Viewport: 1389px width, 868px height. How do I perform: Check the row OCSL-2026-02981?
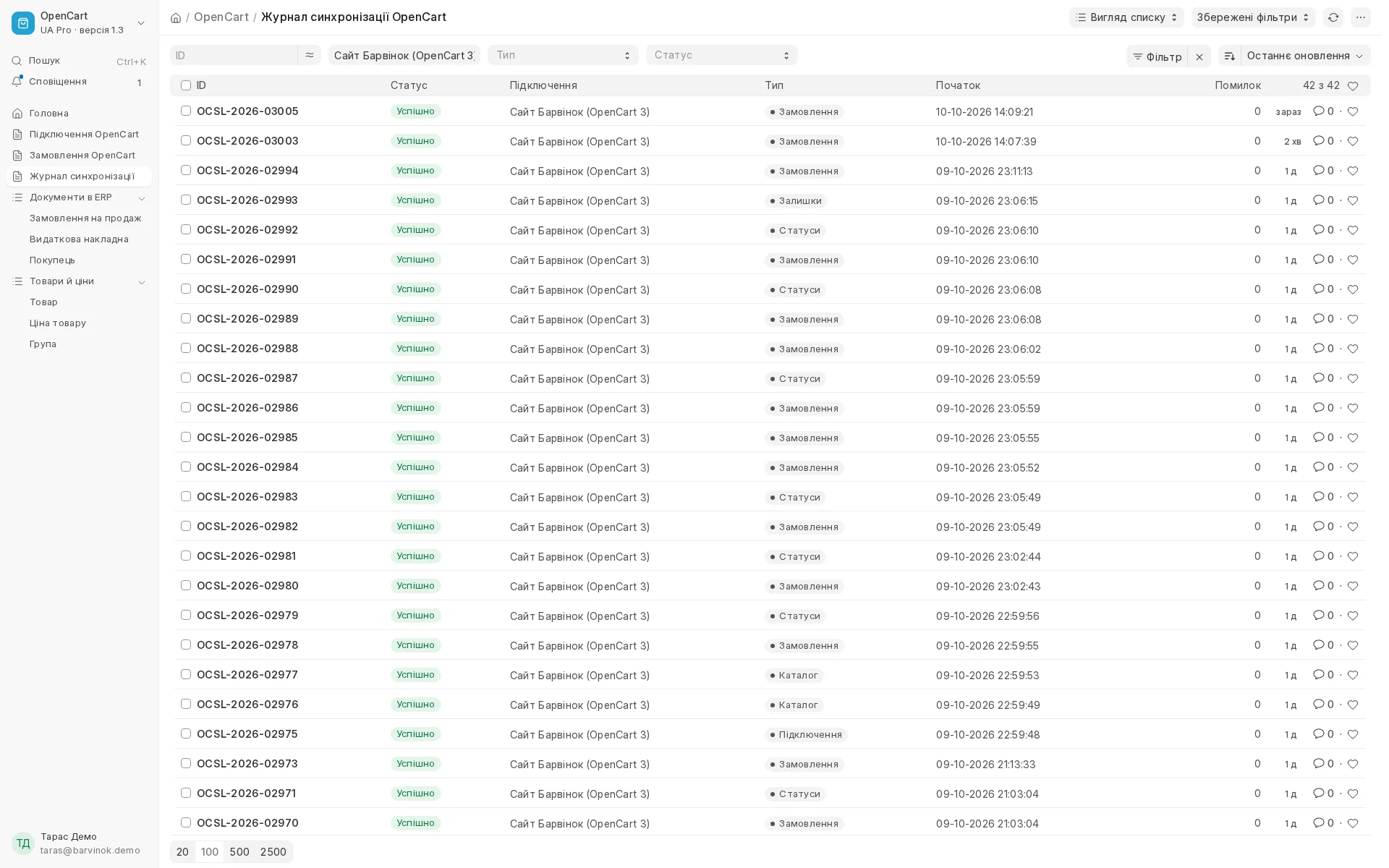[186, 556]
